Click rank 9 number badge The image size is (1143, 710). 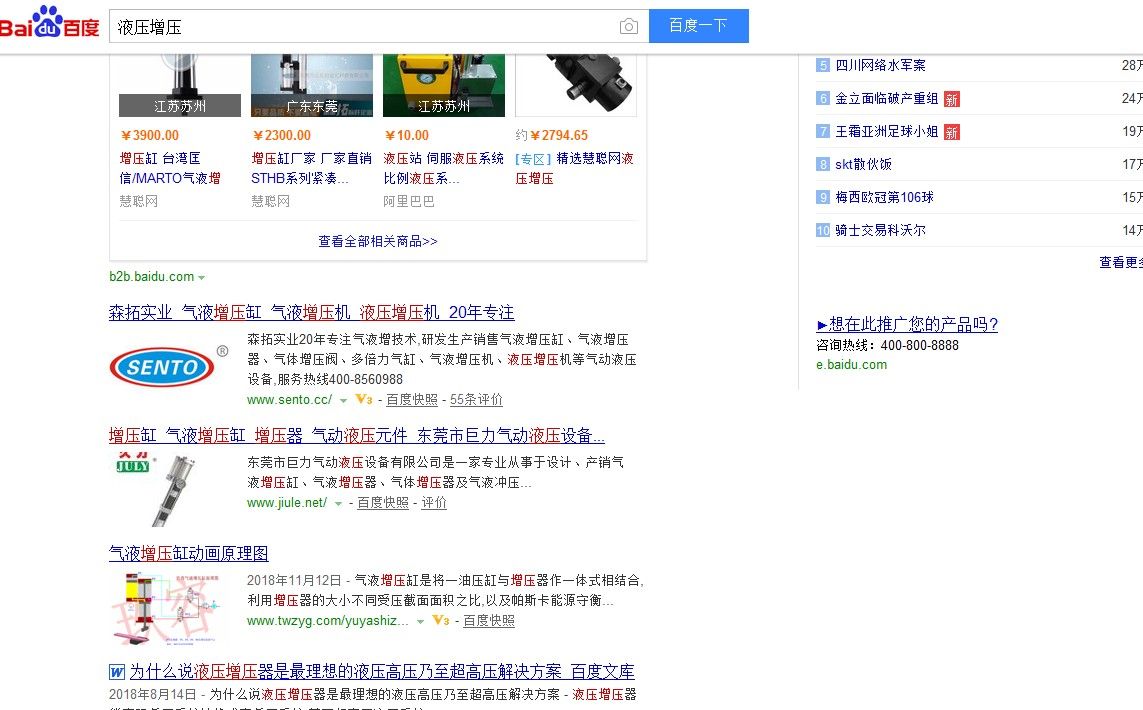[823, 197]
